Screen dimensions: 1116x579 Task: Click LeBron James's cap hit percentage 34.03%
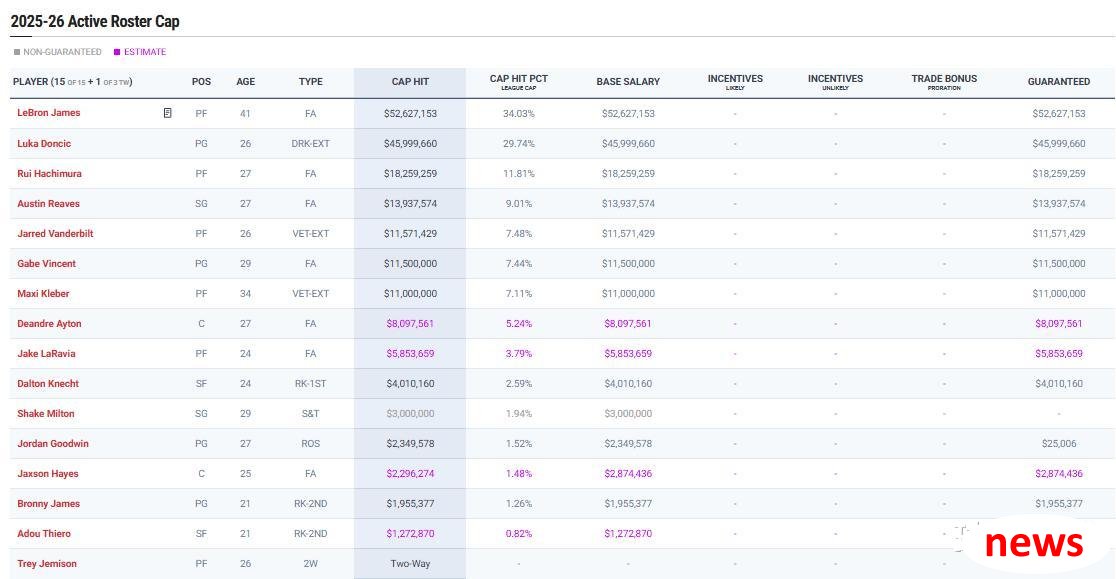[x=519, y=113]
